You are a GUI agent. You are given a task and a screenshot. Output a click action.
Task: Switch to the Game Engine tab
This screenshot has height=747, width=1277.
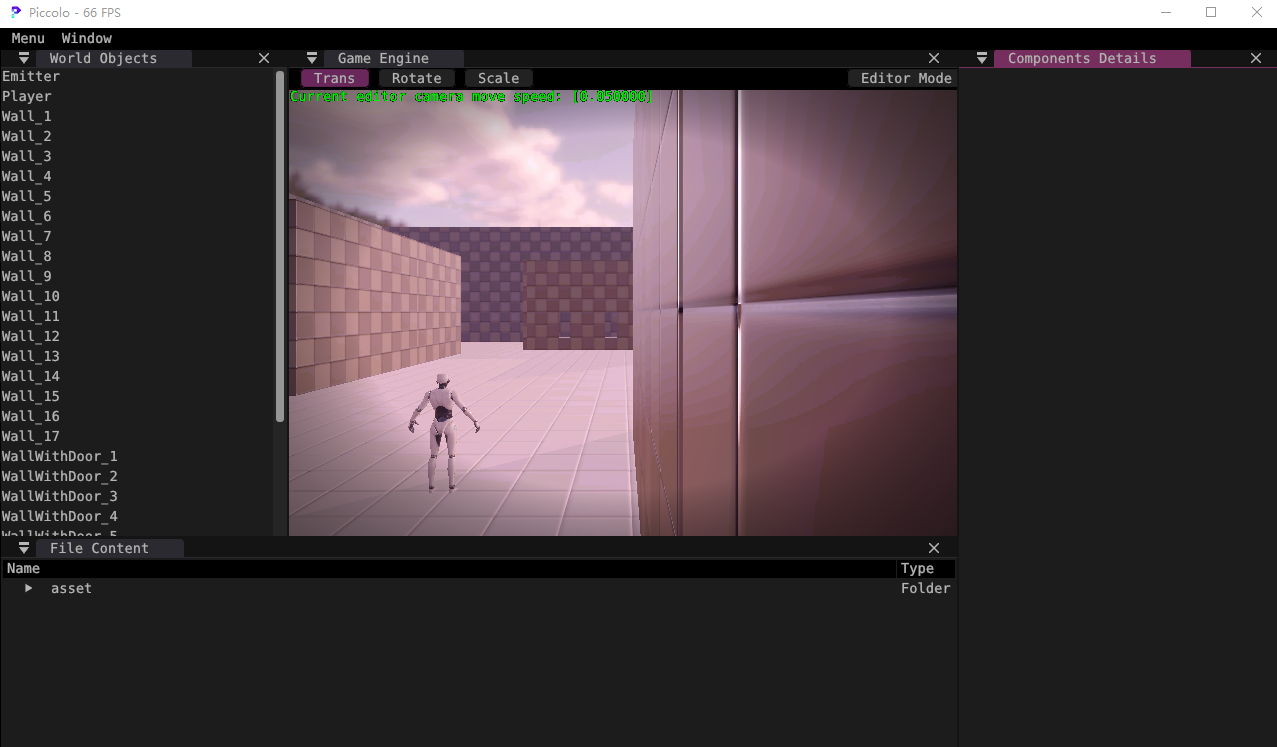[x=381, y=57]
